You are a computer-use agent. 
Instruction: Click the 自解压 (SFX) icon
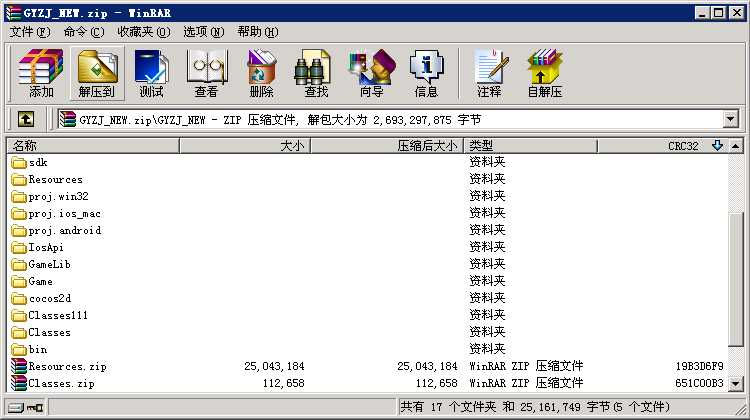pyautogui.click(x=545, y=73)
